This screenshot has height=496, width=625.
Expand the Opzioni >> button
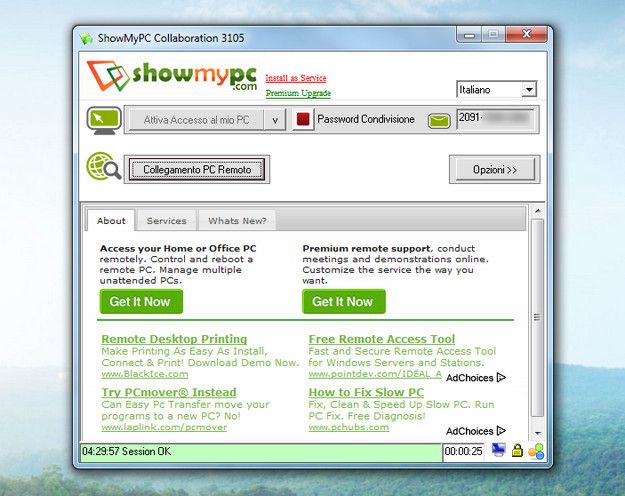pyautogui.click(x=495, y=169)
